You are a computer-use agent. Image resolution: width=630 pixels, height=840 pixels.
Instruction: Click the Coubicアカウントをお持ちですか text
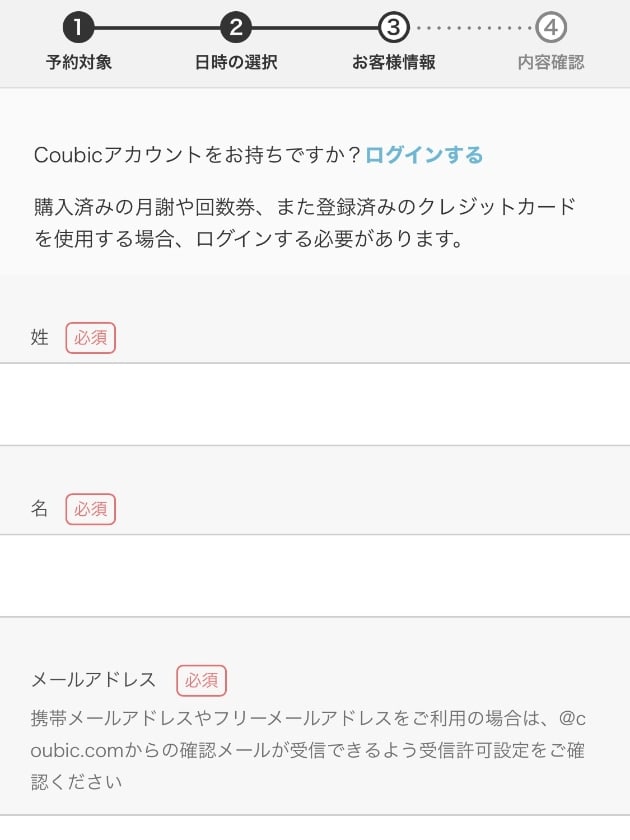197,155
